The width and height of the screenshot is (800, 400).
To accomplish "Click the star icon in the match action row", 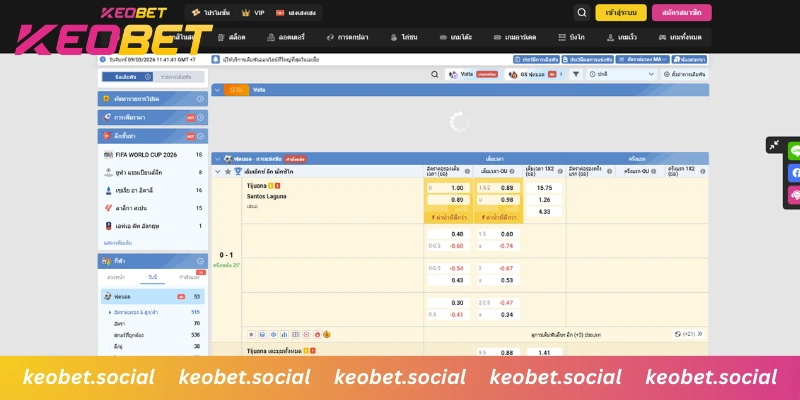I will tap(251, 335).
